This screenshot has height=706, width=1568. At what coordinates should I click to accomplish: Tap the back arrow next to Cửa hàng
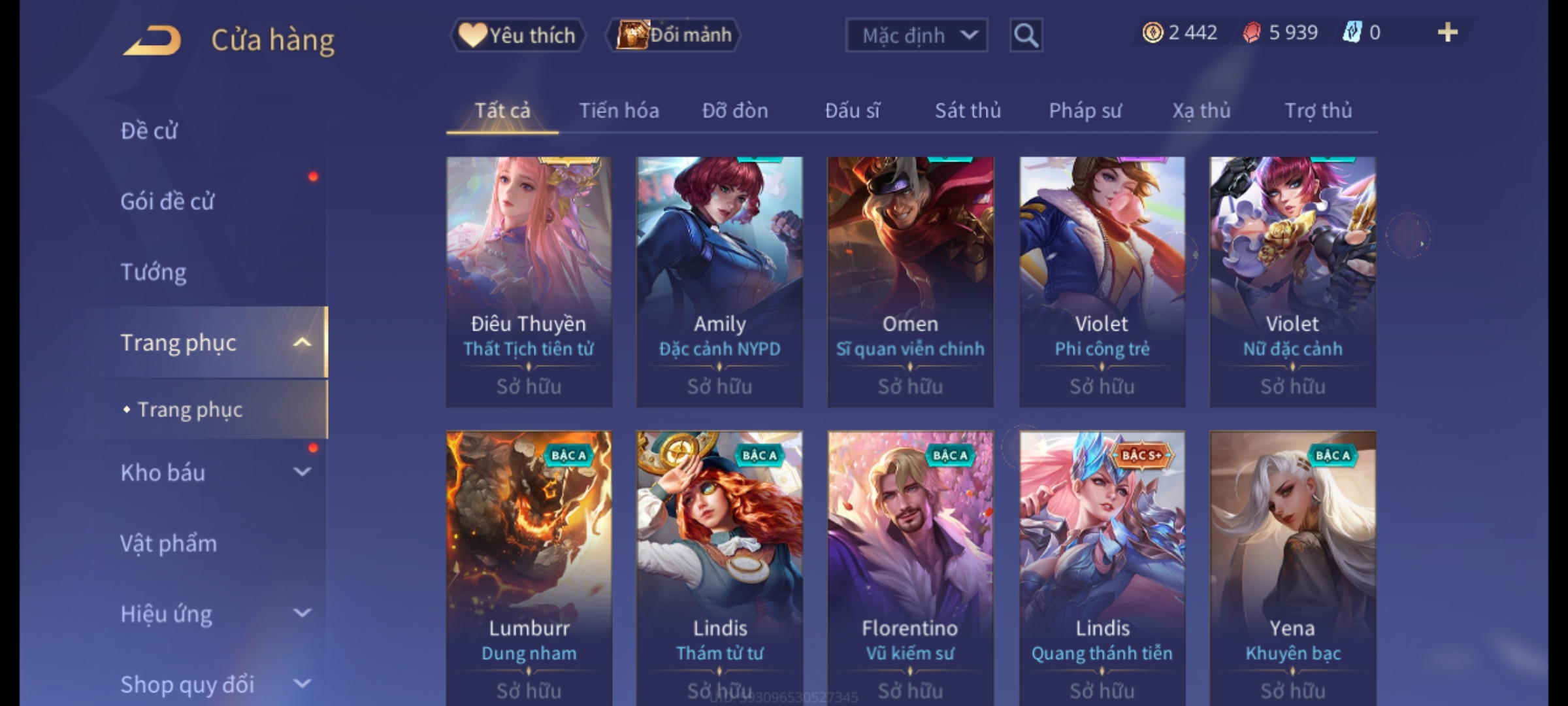coord(152,40)
